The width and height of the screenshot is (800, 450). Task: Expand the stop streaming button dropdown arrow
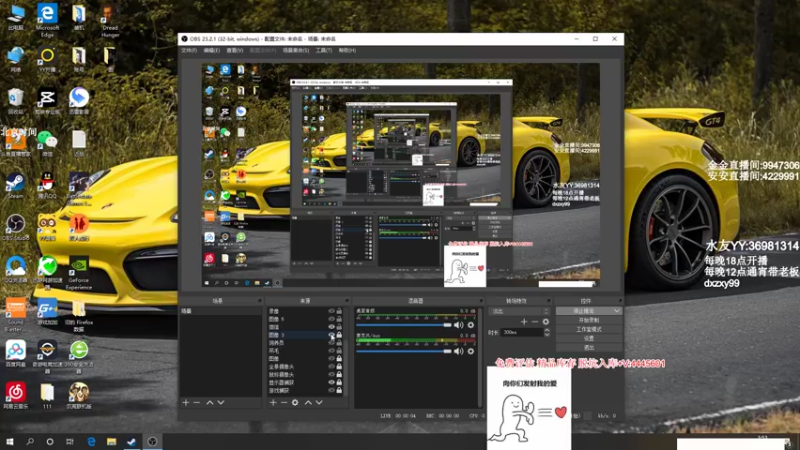point(617,311)
